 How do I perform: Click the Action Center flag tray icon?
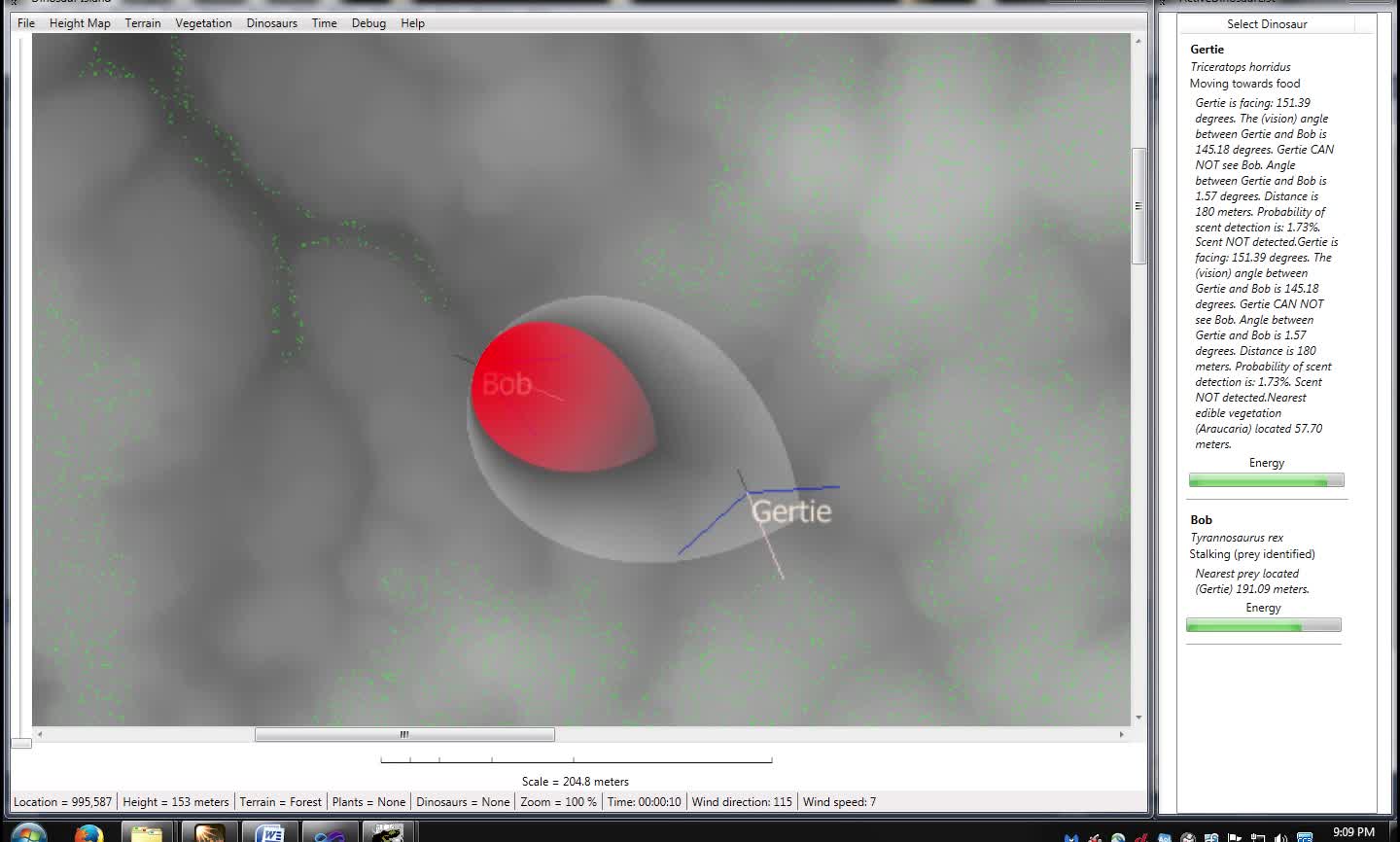pos(1235,837)
